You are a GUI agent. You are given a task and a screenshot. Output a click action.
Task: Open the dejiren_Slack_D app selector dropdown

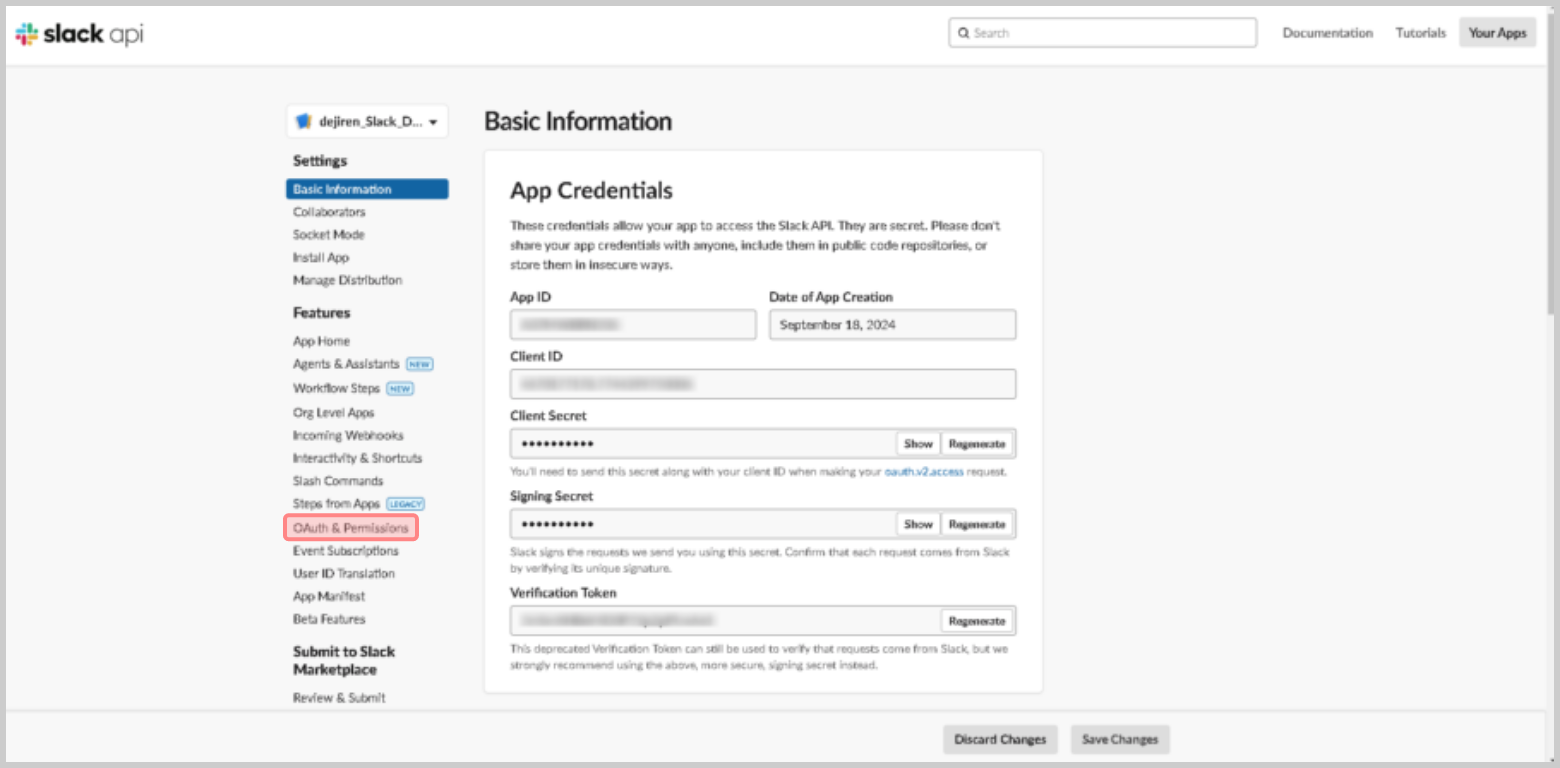tap(367, 122)
